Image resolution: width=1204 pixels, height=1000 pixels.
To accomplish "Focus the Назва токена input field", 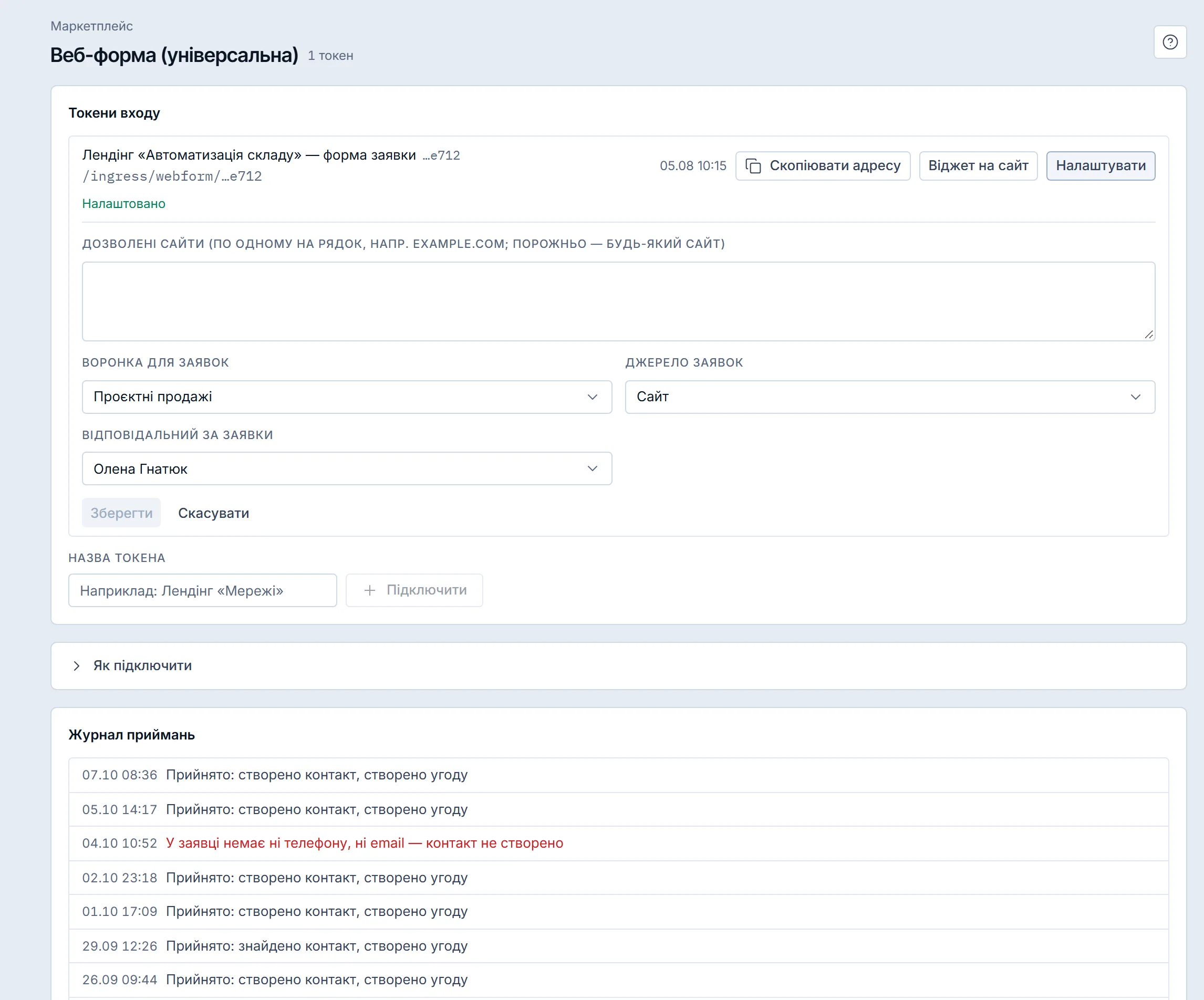I will tap(202, 590).
